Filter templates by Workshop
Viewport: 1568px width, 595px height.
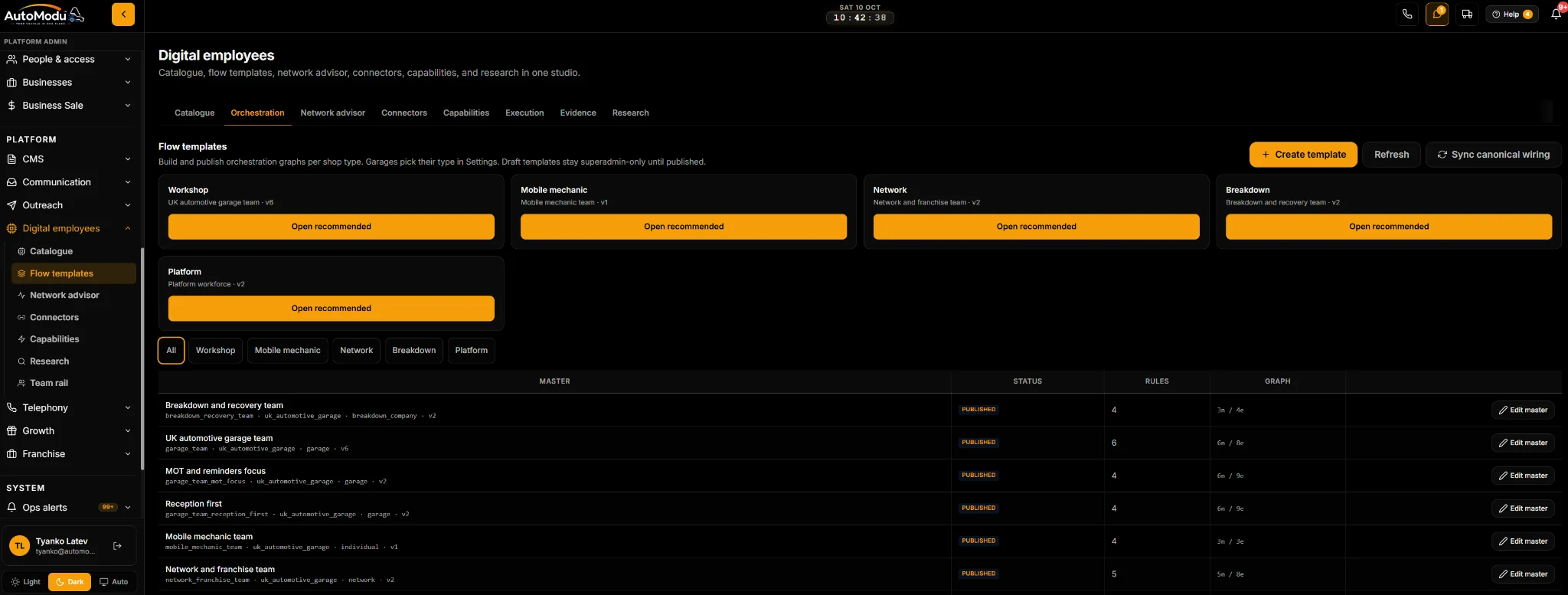215,351
